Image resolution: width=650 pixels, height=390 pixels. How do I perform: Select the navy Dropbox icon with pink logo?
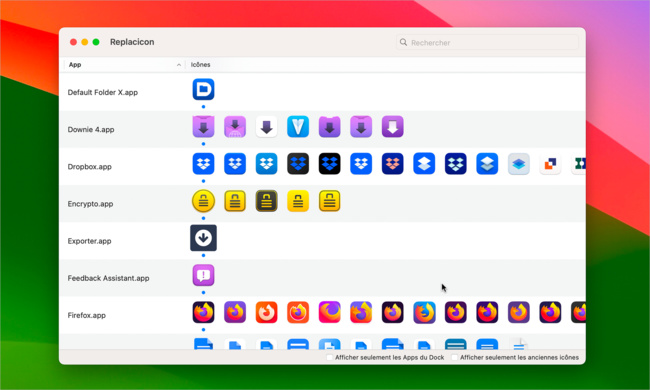coord(392,164)
